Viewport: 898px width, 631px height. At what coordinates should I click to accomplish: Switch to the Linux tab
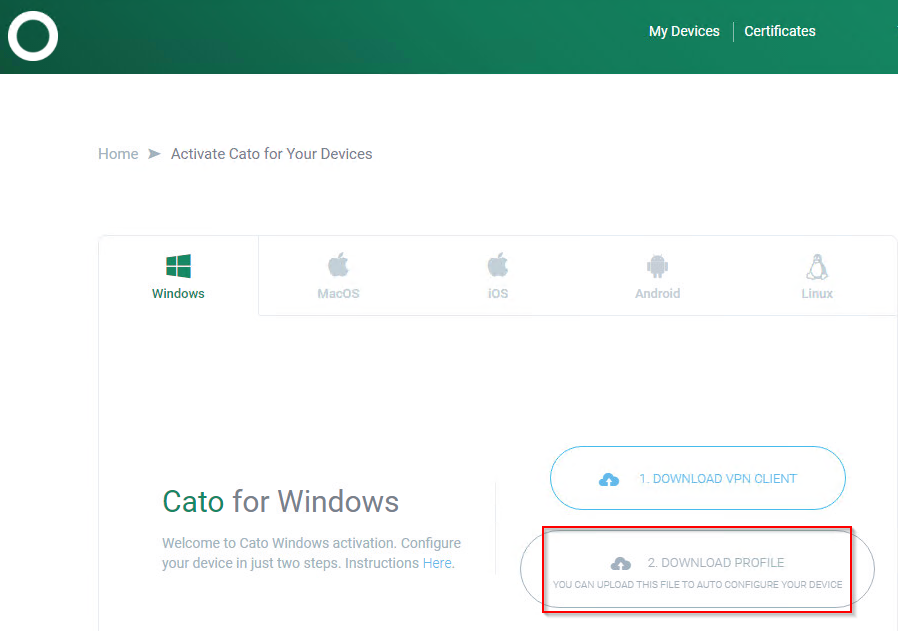tap(816, 275)
